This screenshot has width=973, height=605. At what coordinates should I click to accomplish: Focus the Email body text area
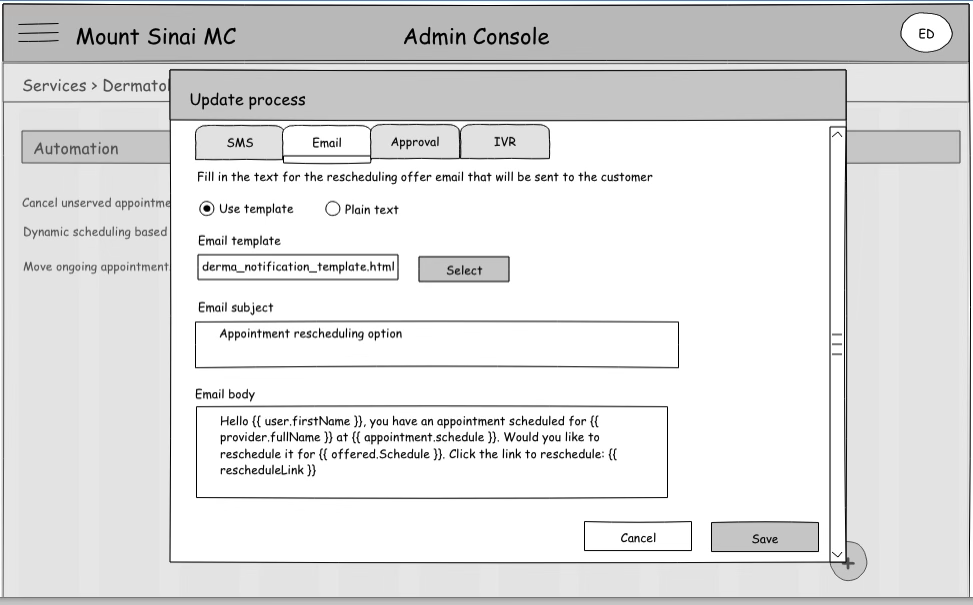pos(432,452)
